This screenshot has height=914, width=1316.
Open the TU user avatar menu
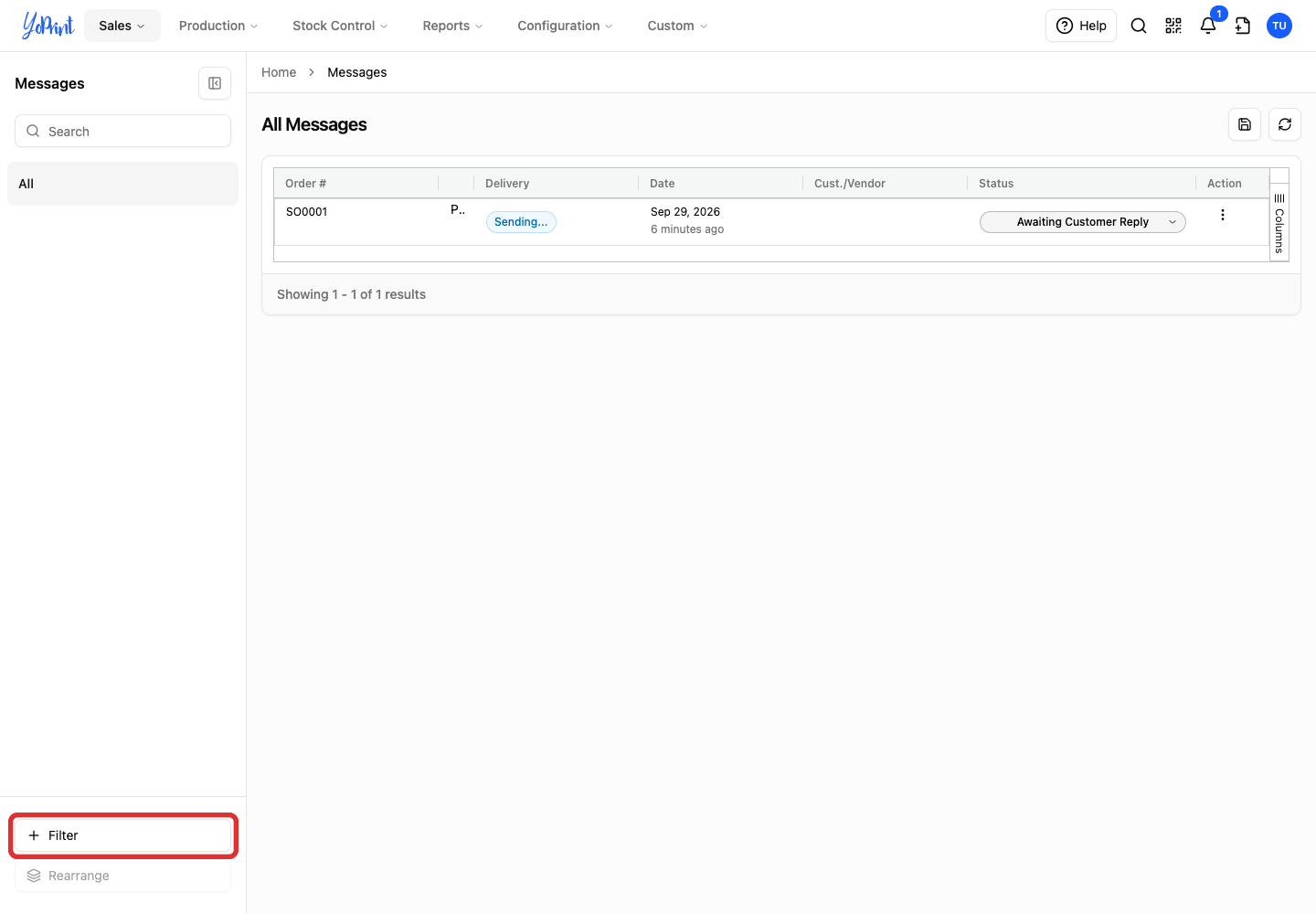point(1279,26)
